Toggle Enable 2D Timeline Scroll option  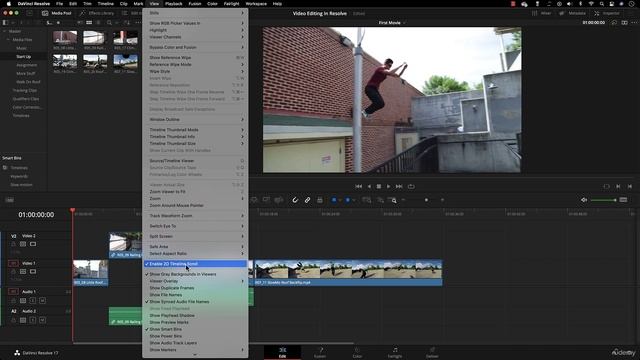[x=195, y=264]
